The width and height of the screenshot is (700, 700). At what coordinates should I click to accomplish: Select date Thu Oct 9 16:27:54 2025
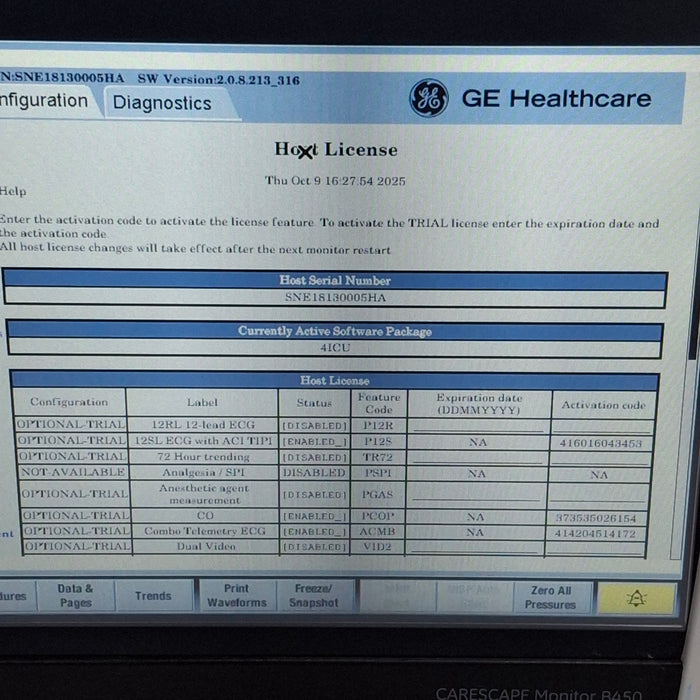pyautogui.click(x=335, y=181)
